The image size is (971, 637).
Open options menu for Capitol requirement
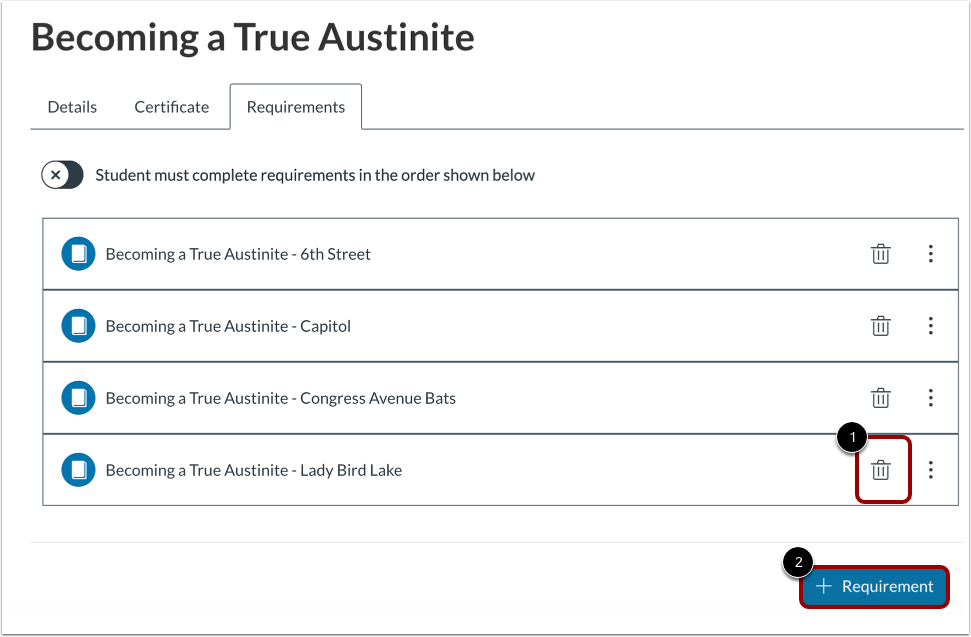[930, 326]
